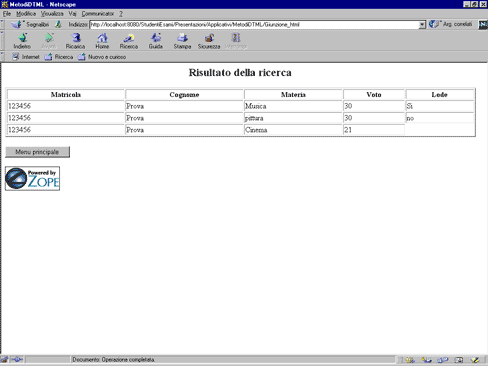
Task: Click the Materia column header
Action: (293, 95)
